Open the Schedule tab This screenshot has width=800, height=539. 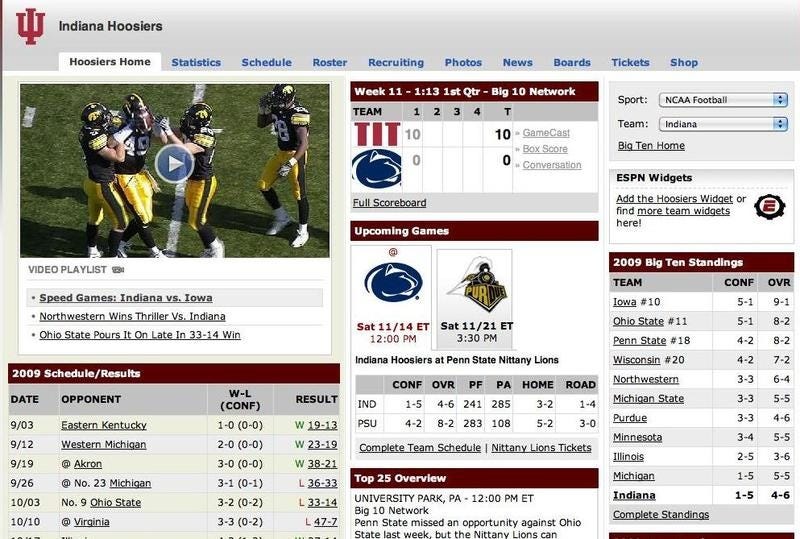[x=266, y=62]
